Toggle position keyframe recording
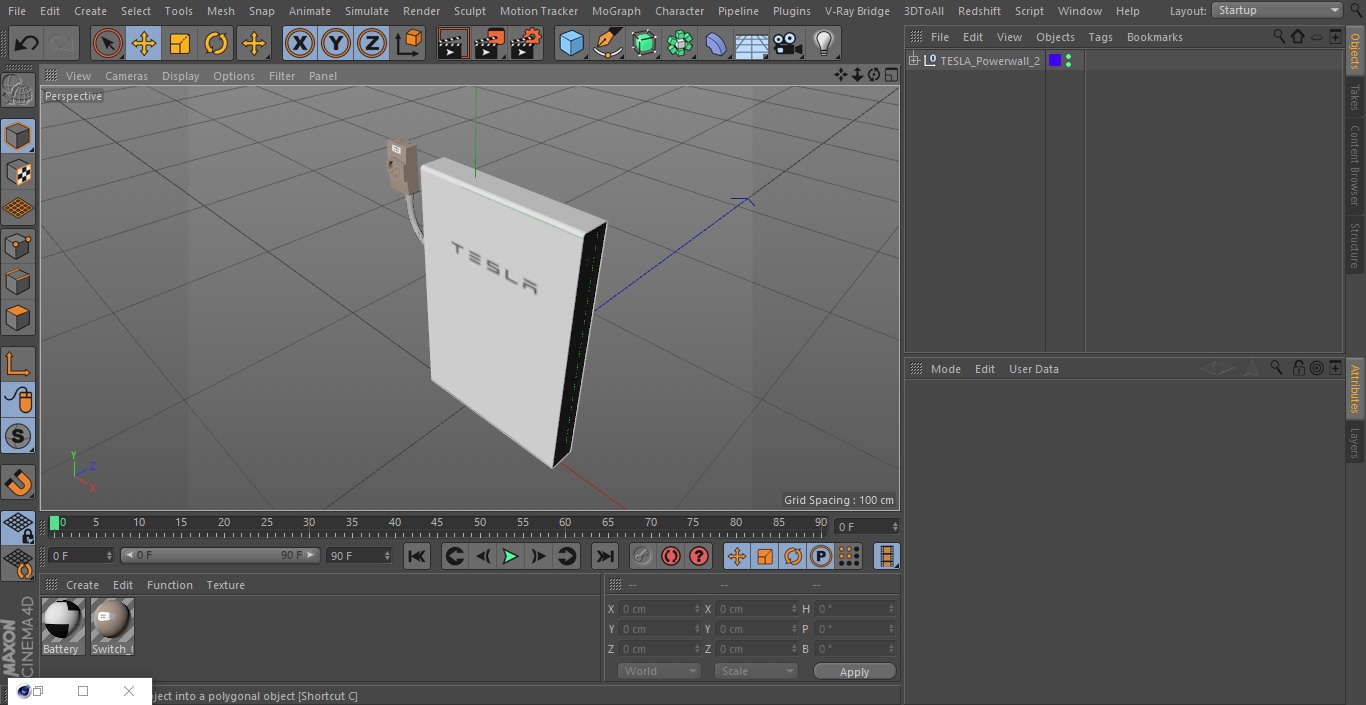This screenshot has height=705, width=1366. [x=737, y=556]
